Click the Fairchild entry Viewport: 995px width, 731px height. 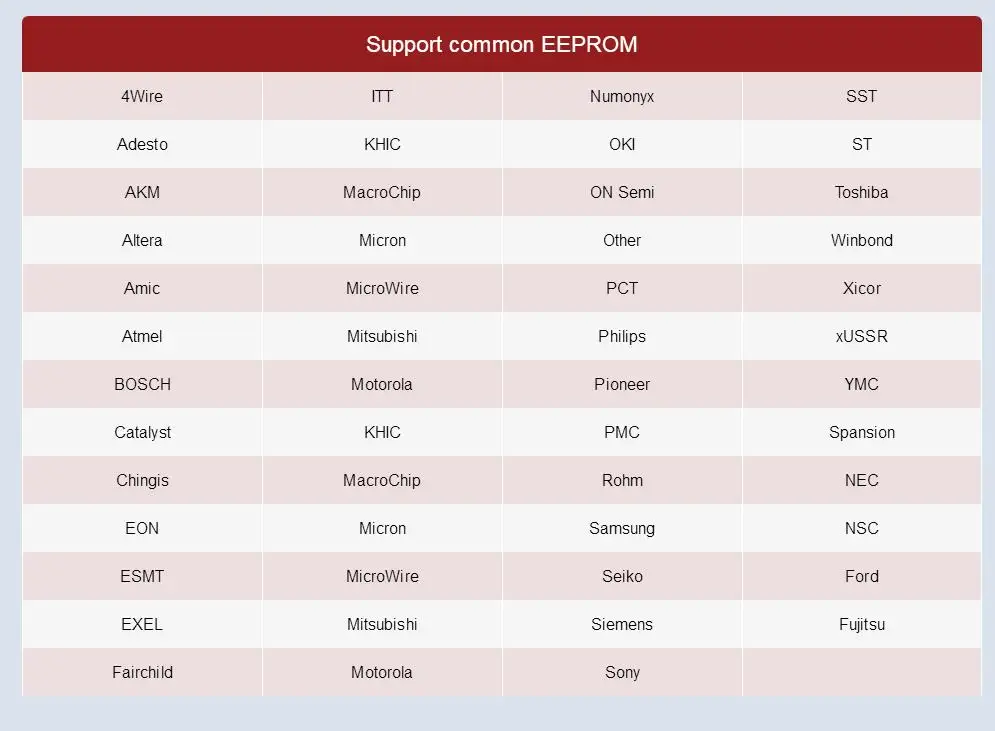pyautogui.click(x=142, y=672)
